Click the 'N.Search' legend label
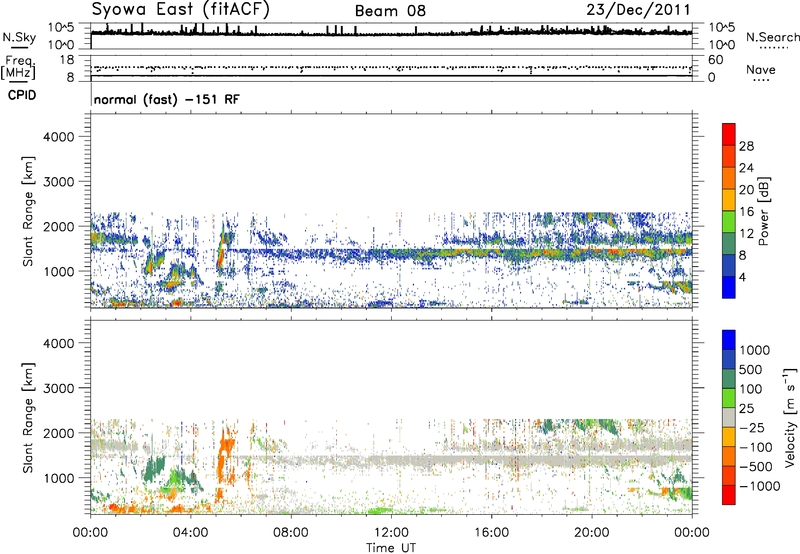 point(772,37)
